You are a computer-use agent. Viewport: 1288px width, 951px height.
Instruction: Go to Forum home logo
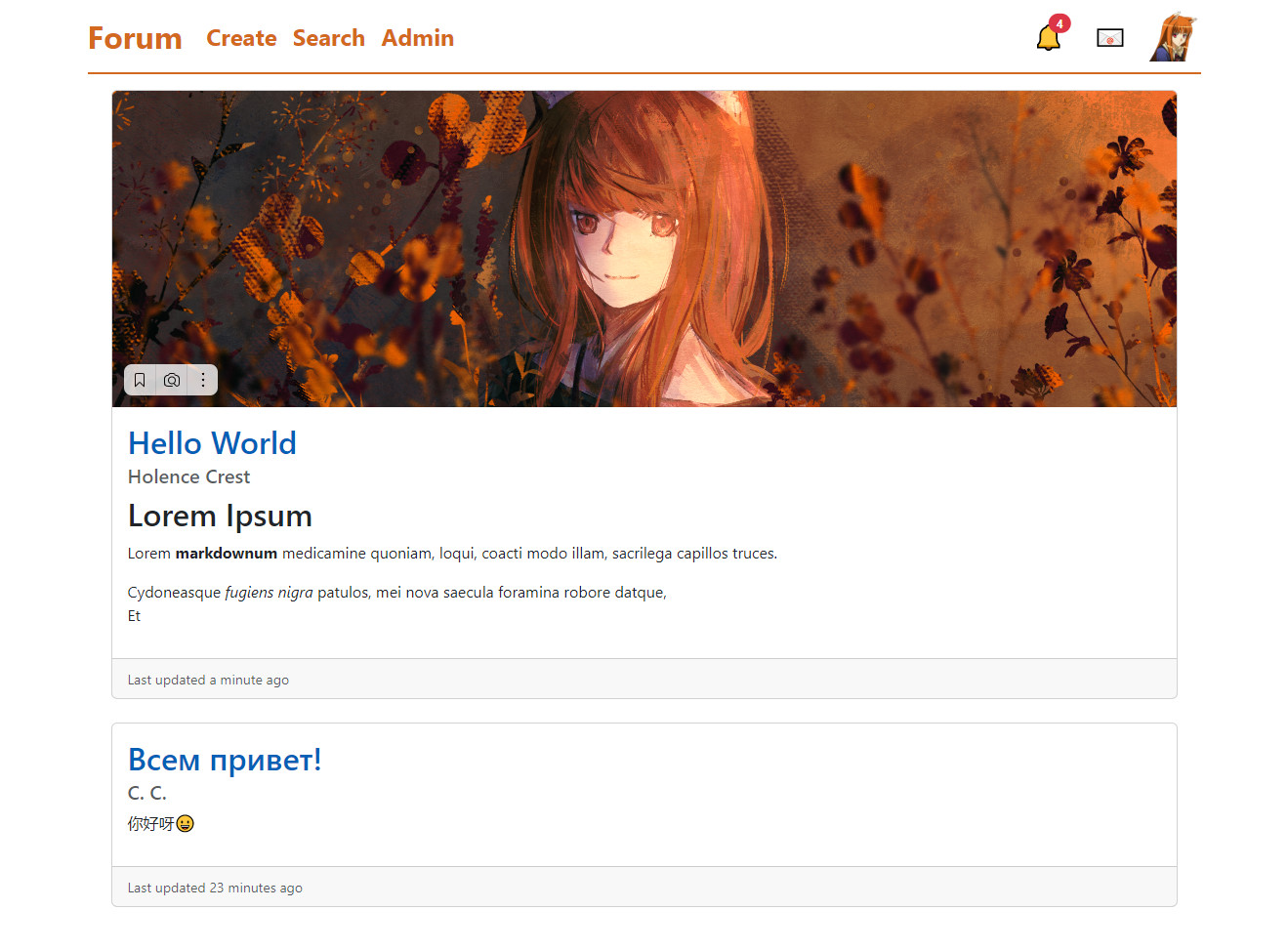[135, 38]
